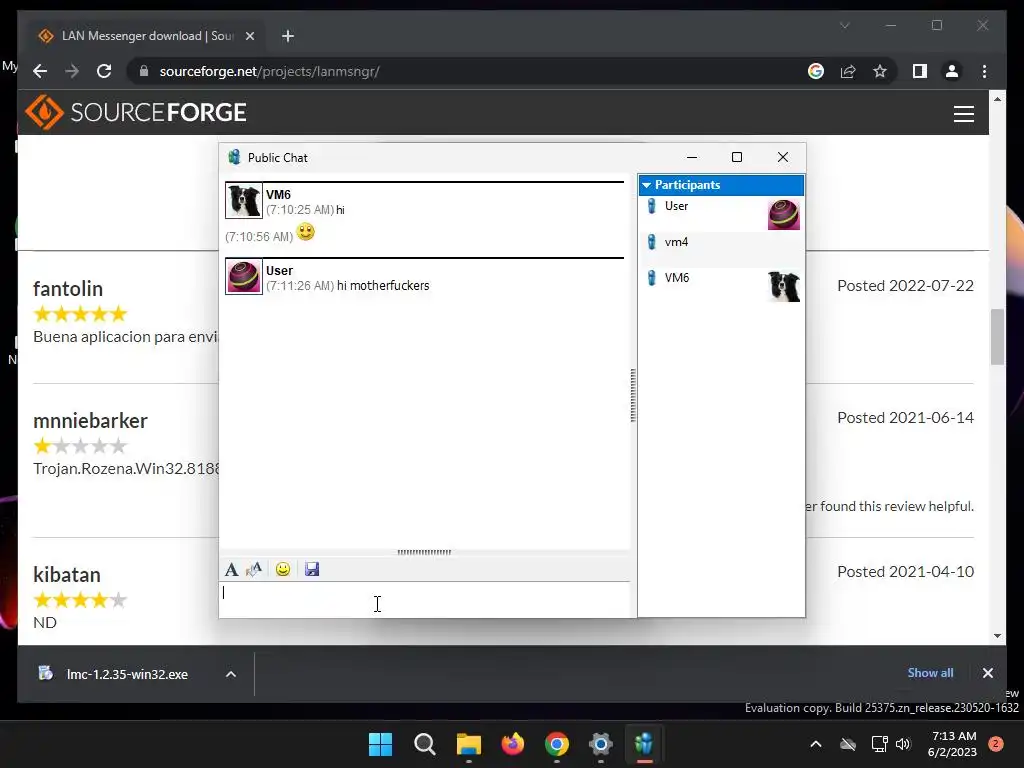Open notification badge in system tray
The height and width of the screenshot is (768, 1024).
(996, 744)
